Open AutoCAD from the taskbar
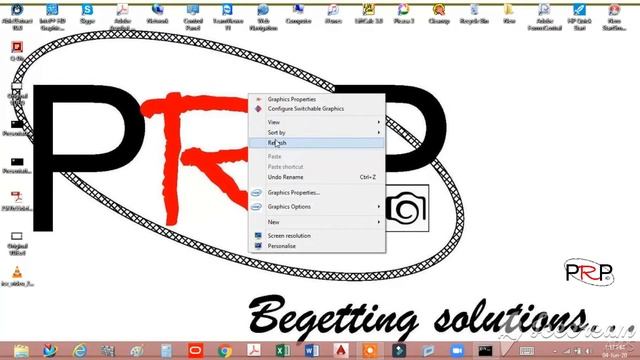The image size is (640, 360). (x=341, y=351)
